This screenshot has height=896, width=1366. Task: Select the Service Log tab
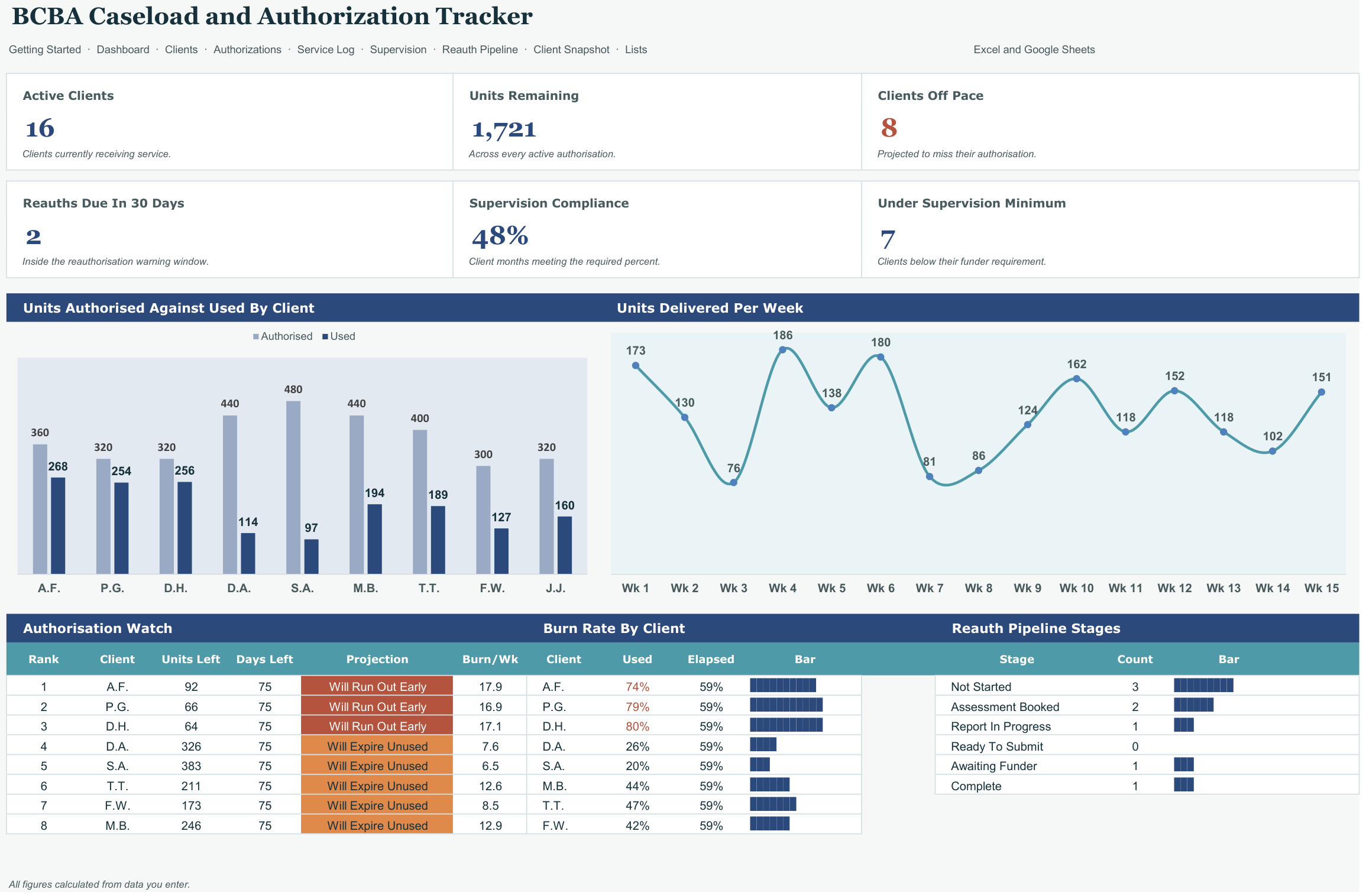coord(326,50)
